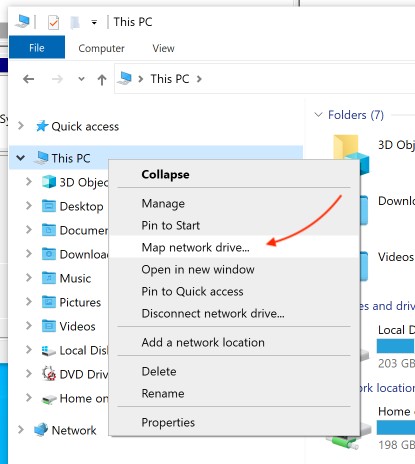Click the address bar path field
The height and width of the screenshot is (464, 415).
(x=265, y=79)
